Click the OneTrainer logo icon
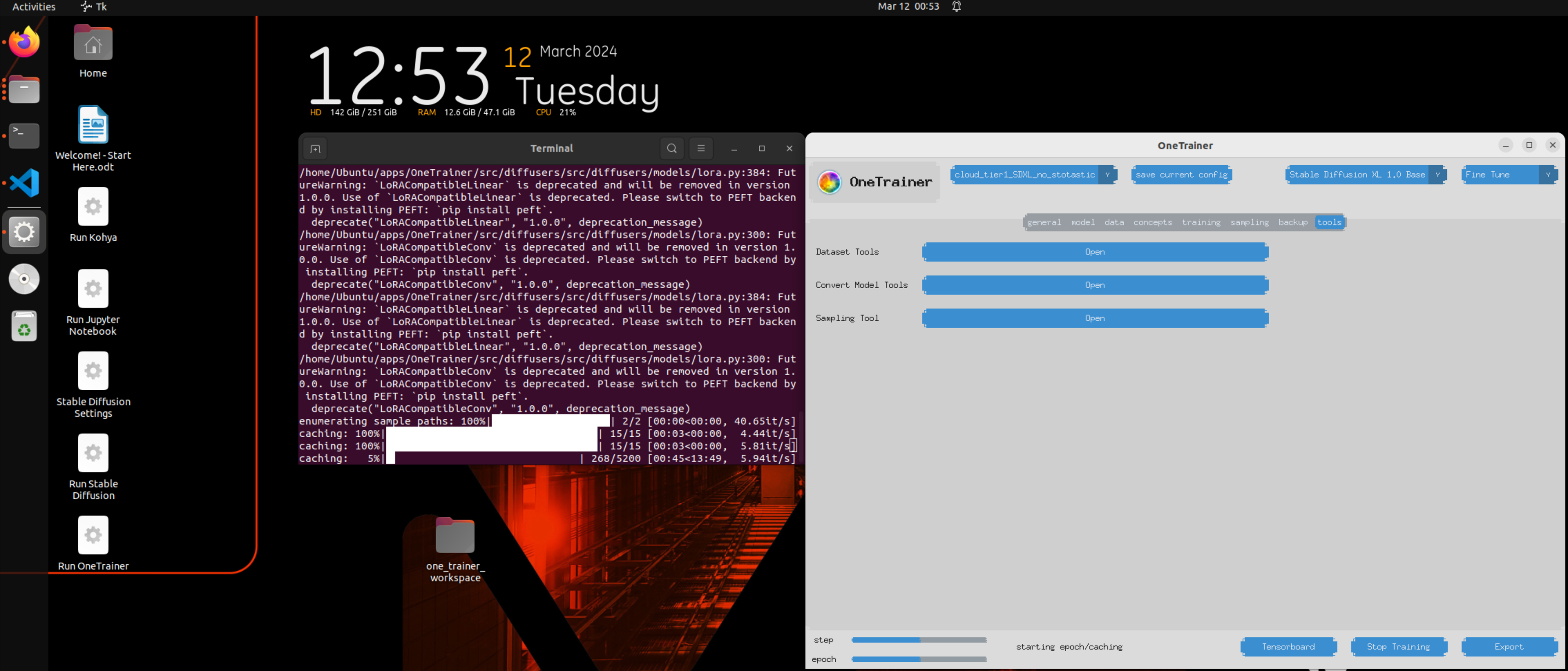 pyautogui.click(x=829, y=182)
